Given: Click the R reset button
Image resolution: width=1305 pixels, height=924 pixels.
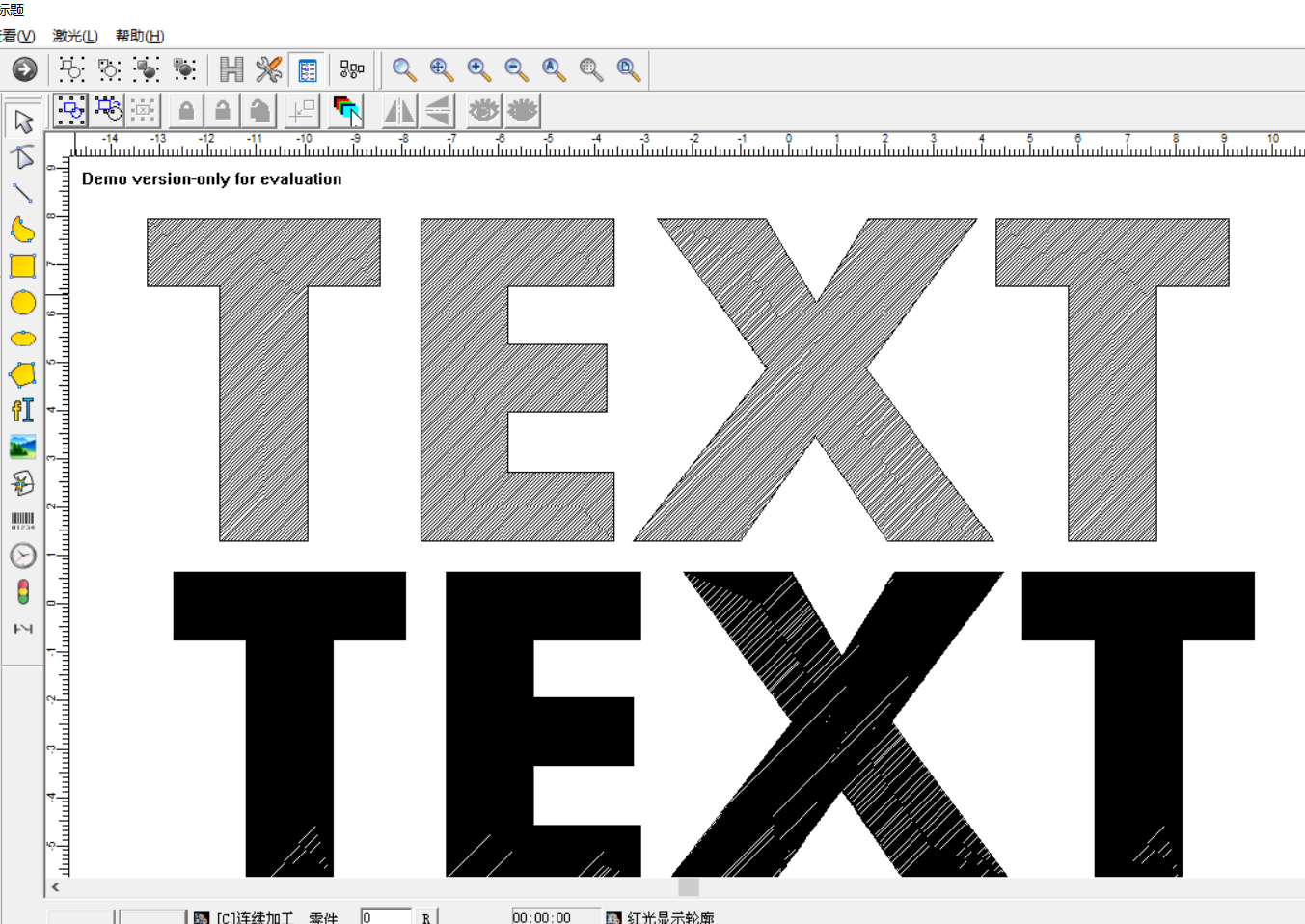Looking at the screenshot, I should coord(426,917).
